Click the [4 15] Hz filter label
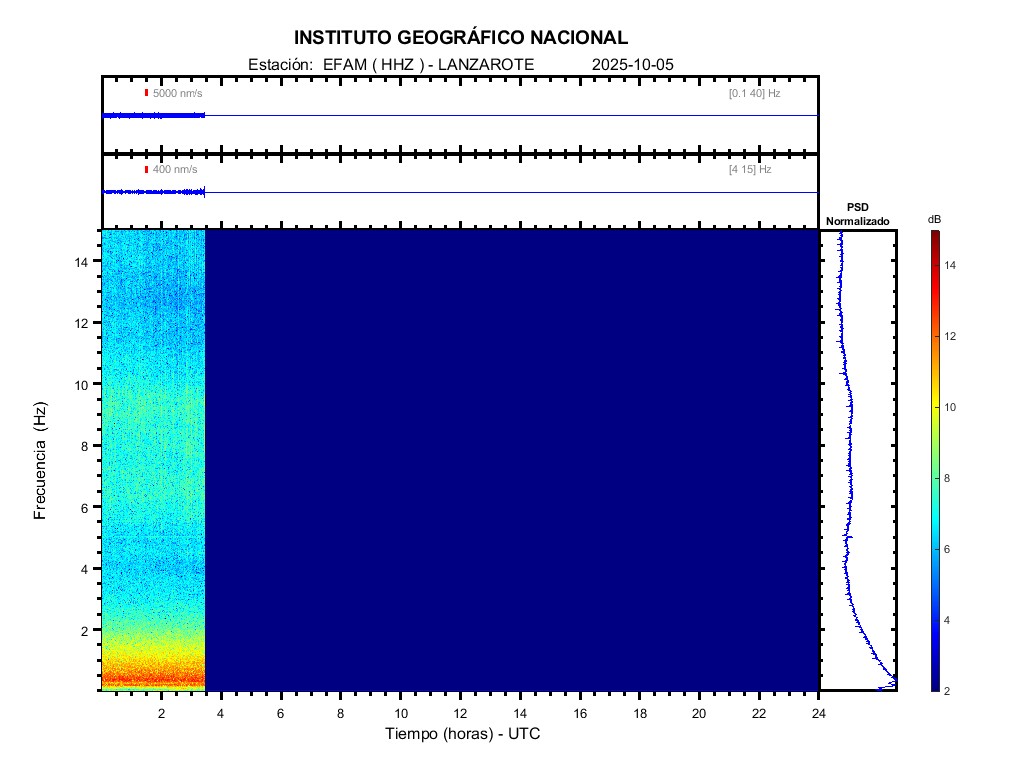 click(x=750, y=170)
